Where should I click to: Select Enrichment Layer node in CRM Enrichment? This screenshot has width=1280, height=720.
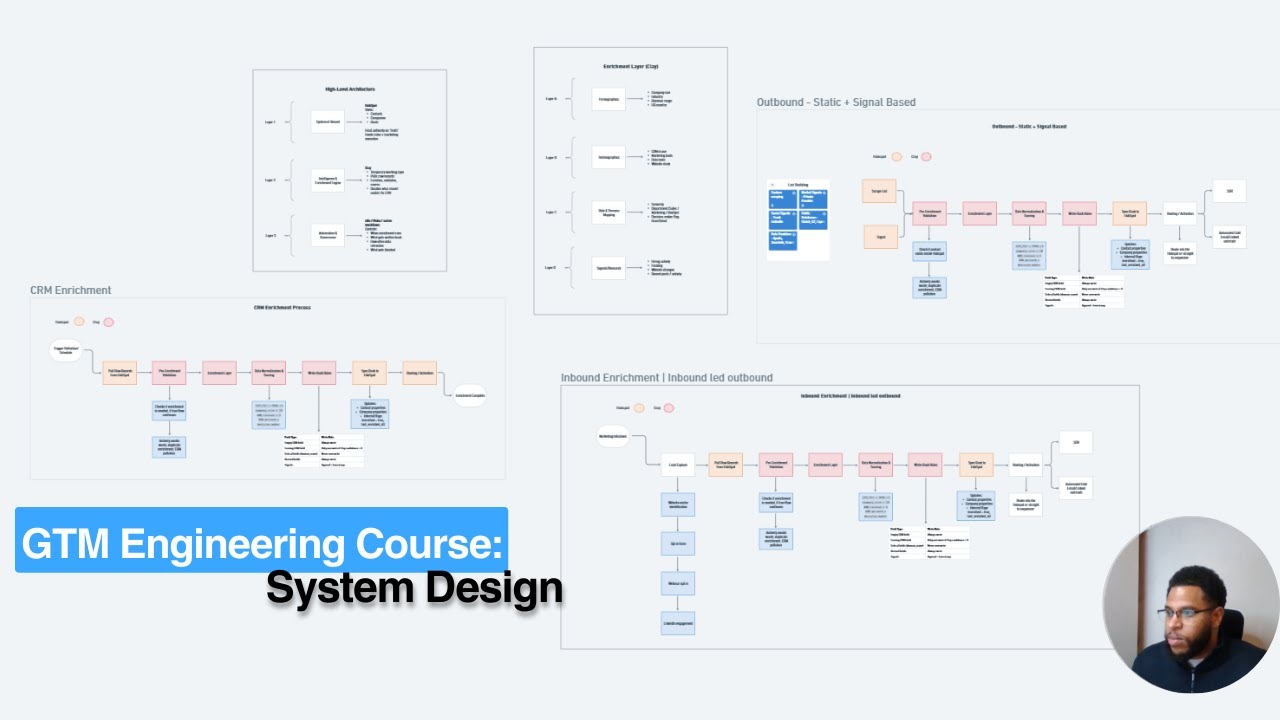tap(219, 373)
